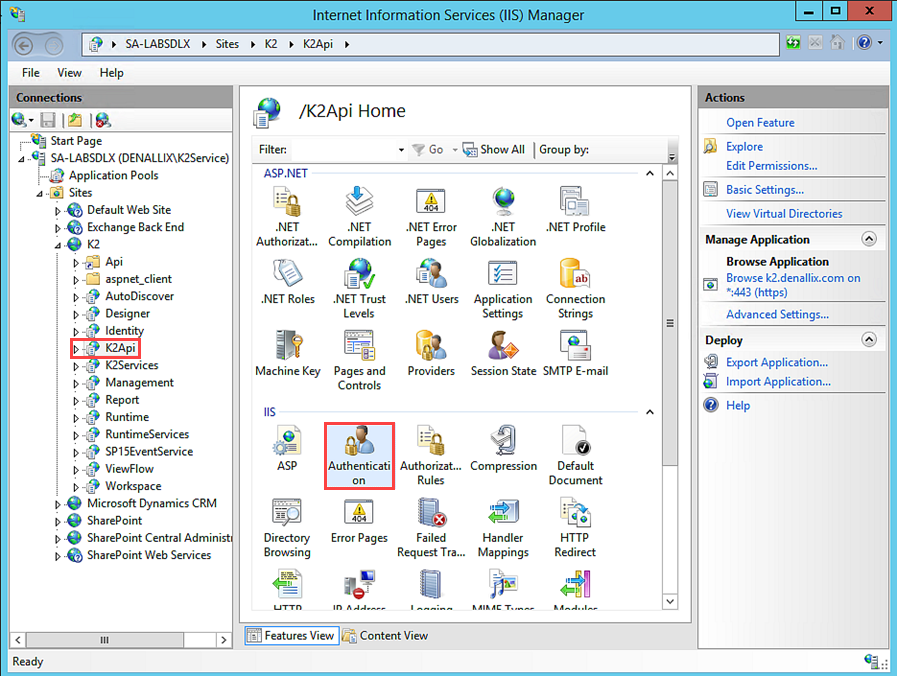The width and height of the screenshot is (897, 676).
Task: Click the Home toolbar icon
Action: (838, 43)
